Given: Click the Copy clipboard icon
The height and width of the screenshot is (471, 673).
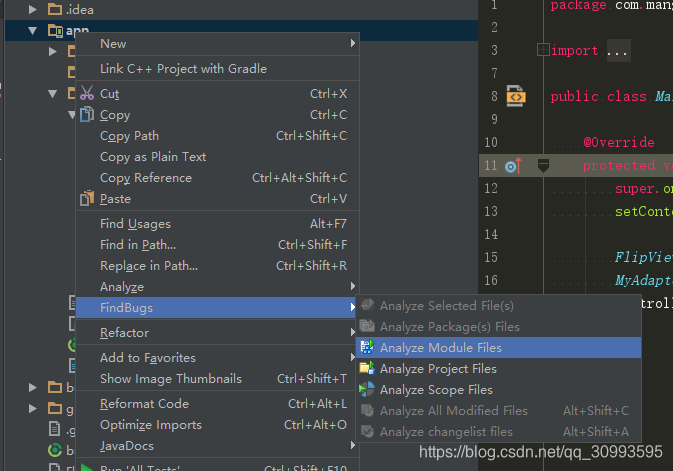Looking at the screenshot, I should [87, 114].
